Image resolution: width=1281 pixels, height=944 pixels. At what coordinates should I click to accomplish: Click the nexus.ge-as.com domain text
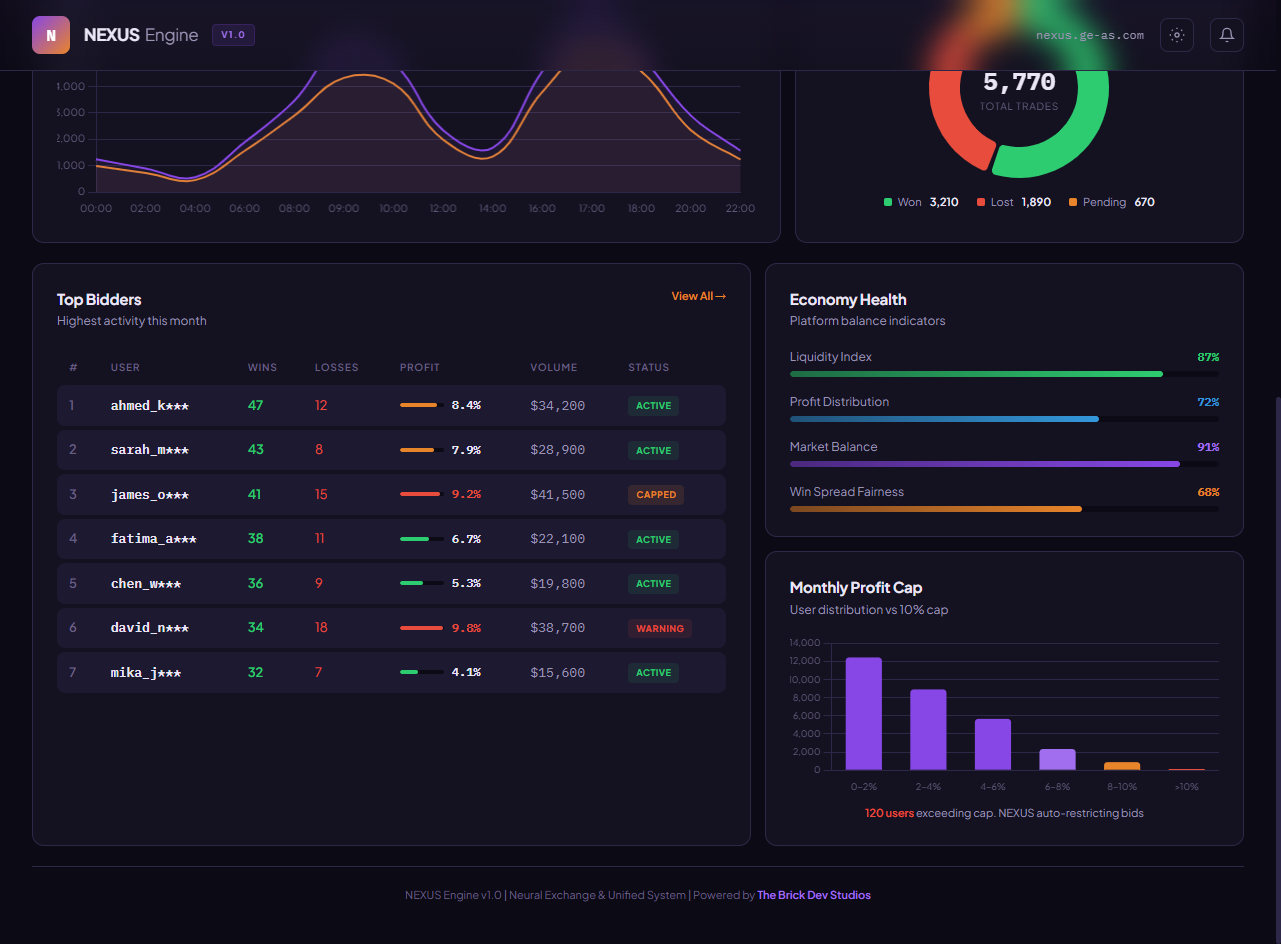point(1089,35)
